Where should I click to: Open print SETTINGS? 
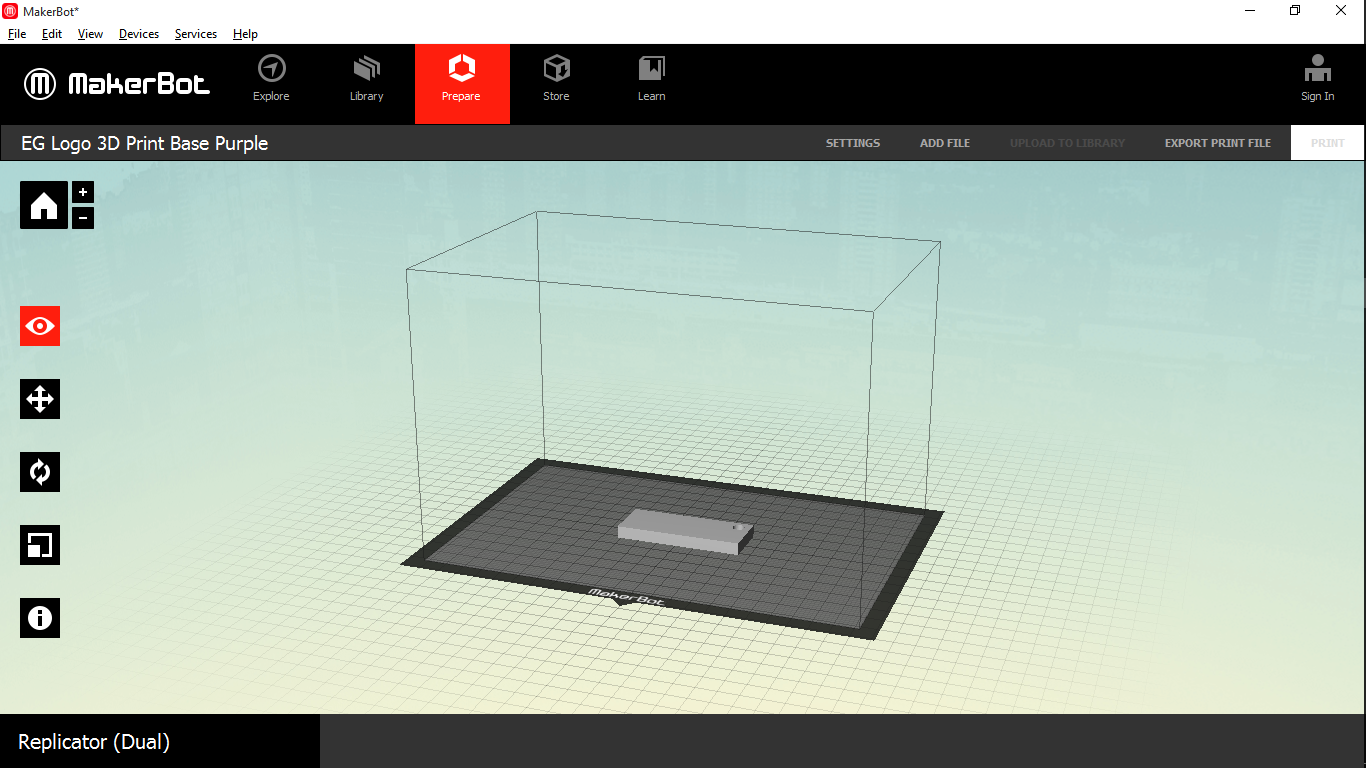point(853,143)
